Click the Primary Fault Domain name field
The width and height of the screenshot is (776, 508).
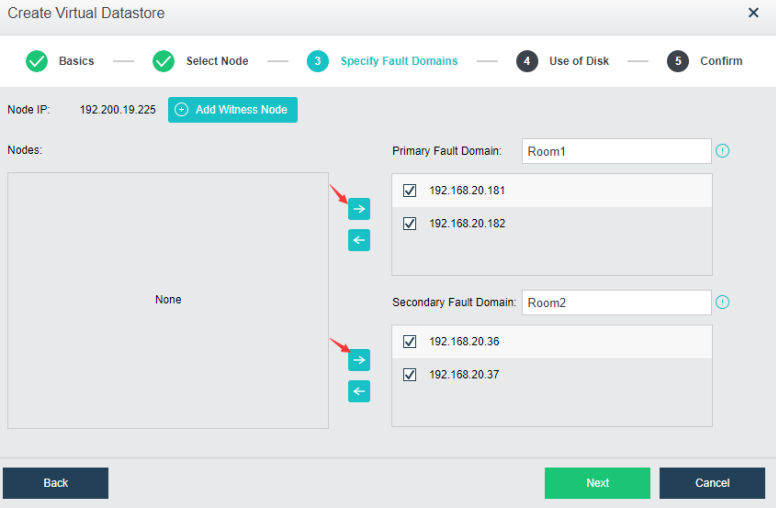point(616,151)
